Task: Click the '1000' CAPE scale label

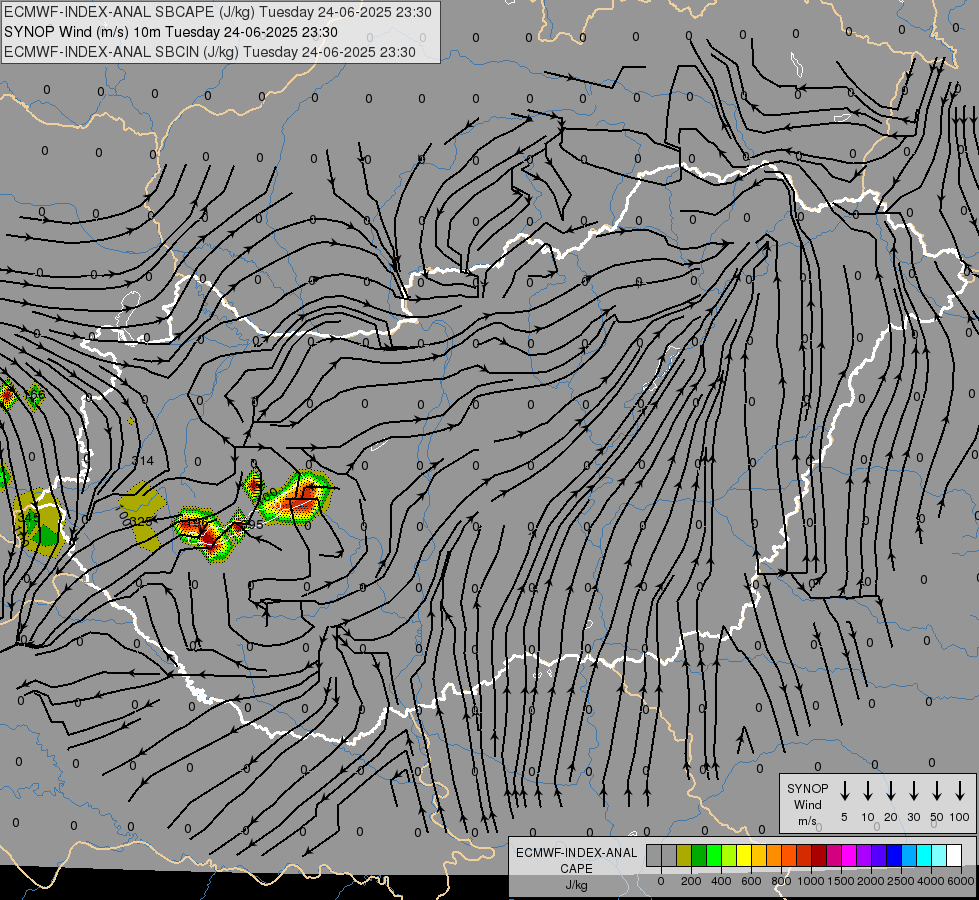Action: pyautogui.click(x=810, y=881)
